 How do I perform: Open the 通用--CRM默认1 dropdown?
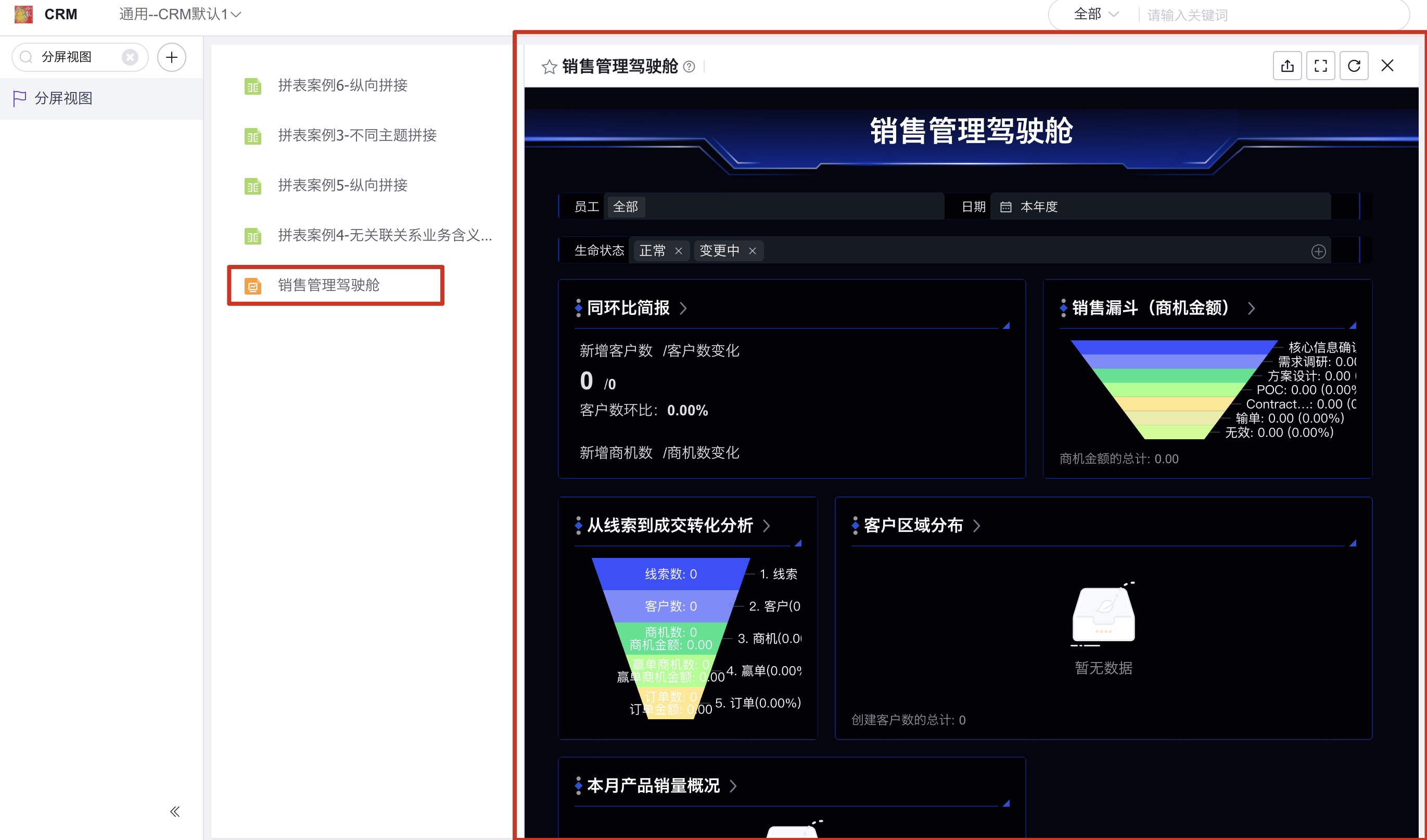point(180,14)
